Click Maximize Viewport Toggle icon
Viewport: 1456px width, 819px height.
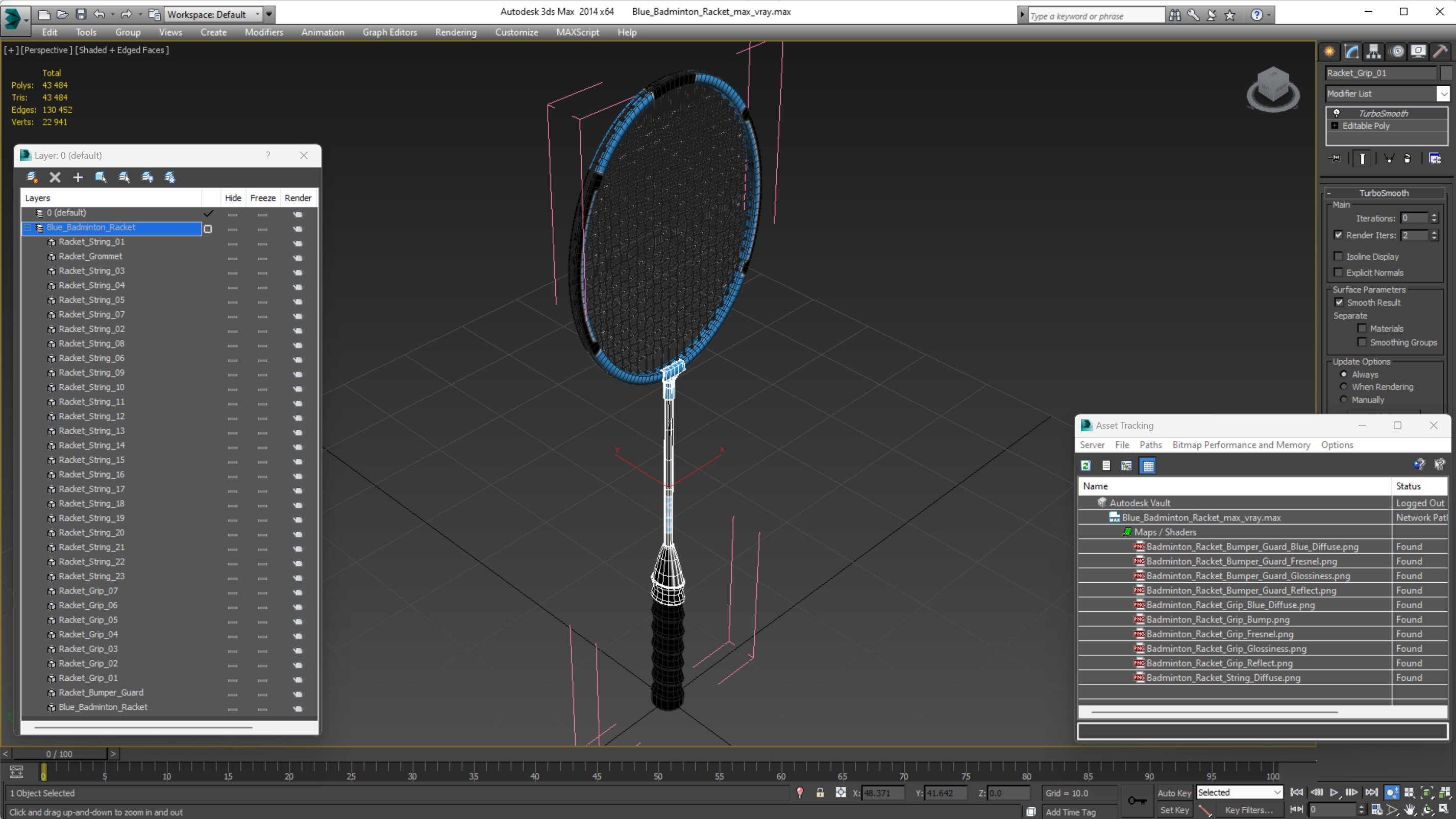point(1444,810)
